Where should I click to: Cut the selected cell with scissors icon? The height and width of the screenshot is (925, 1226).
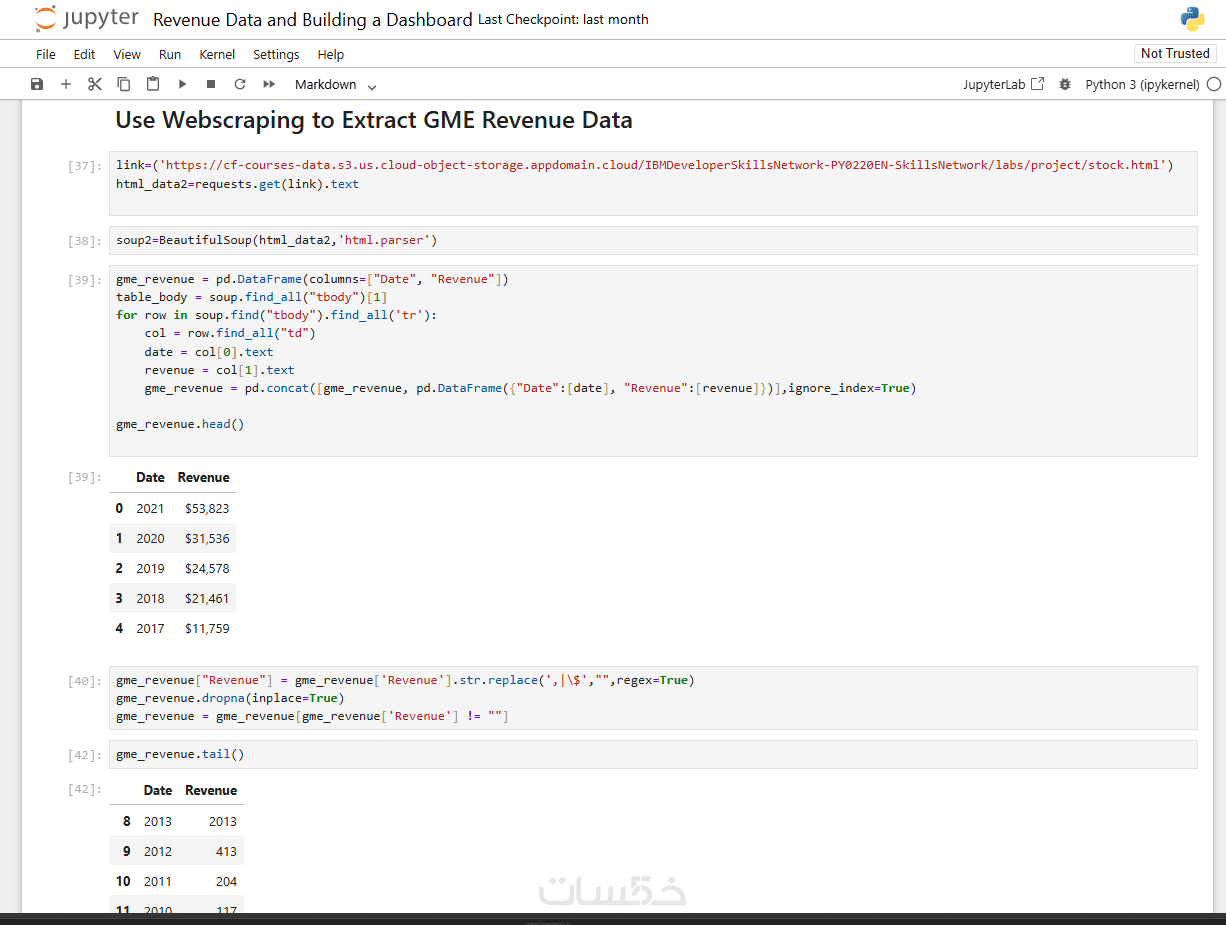[x=95, y=84]
